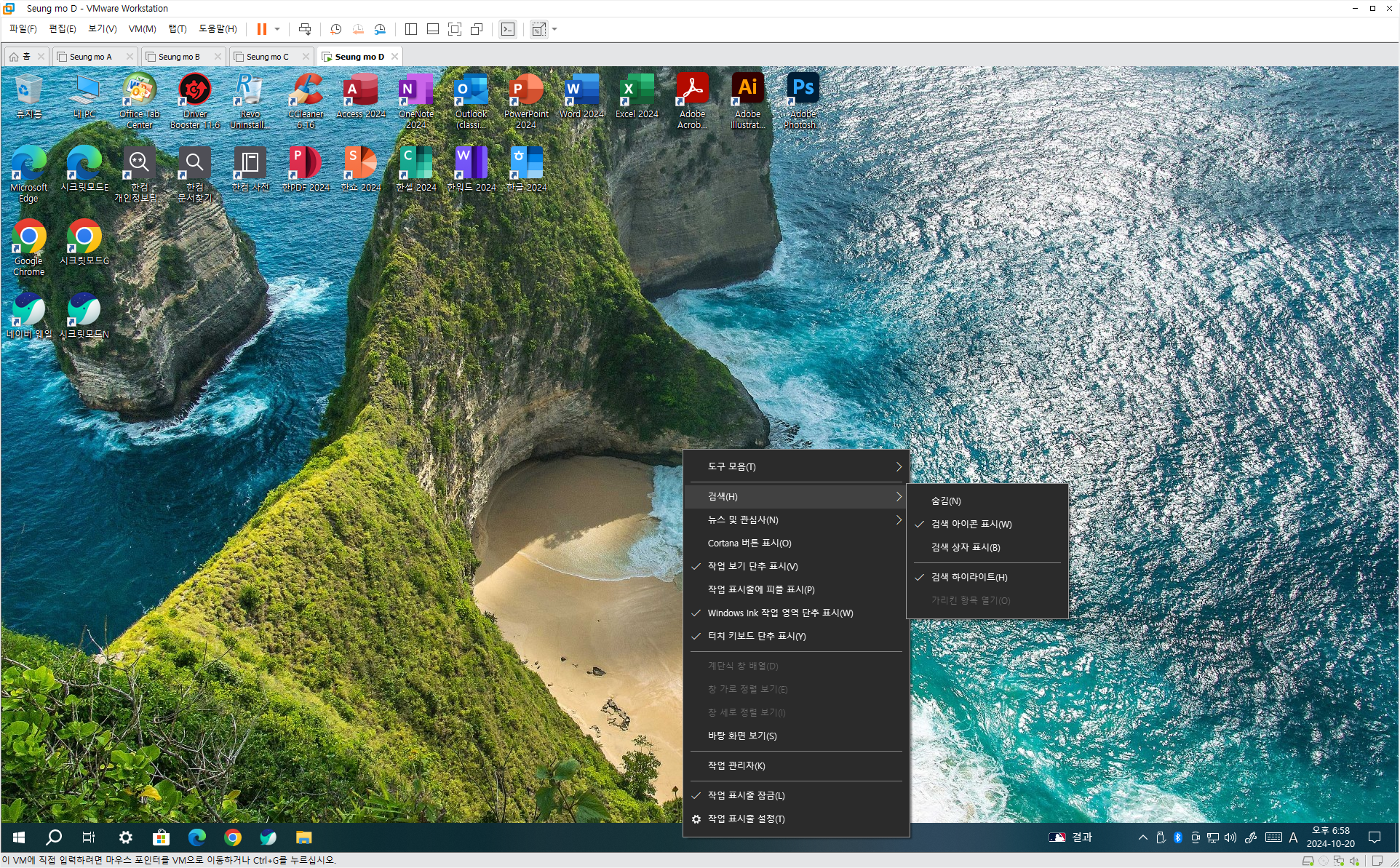Click the enter full screen toolbar icon

(455, 29)
